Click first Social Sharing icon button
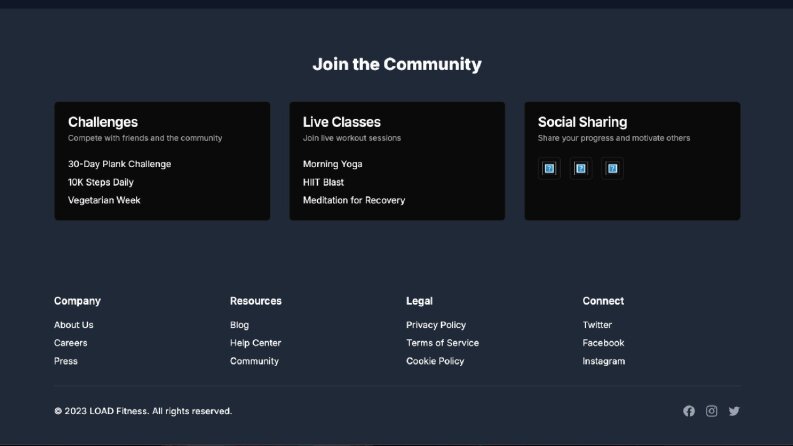793x446 pixels. [549, 168]
